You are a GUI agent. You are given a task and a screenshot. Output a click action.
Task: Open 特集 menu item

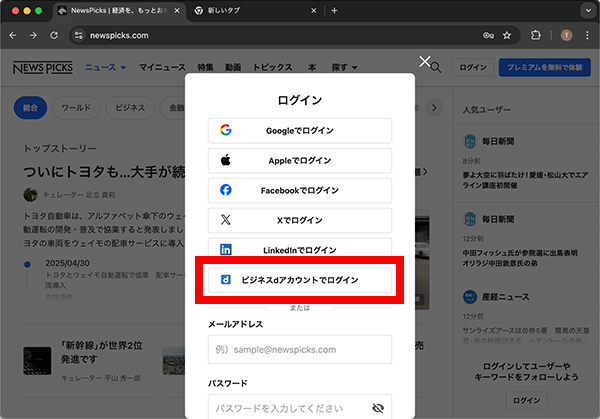pyautogui.click(x=205, y=67)
